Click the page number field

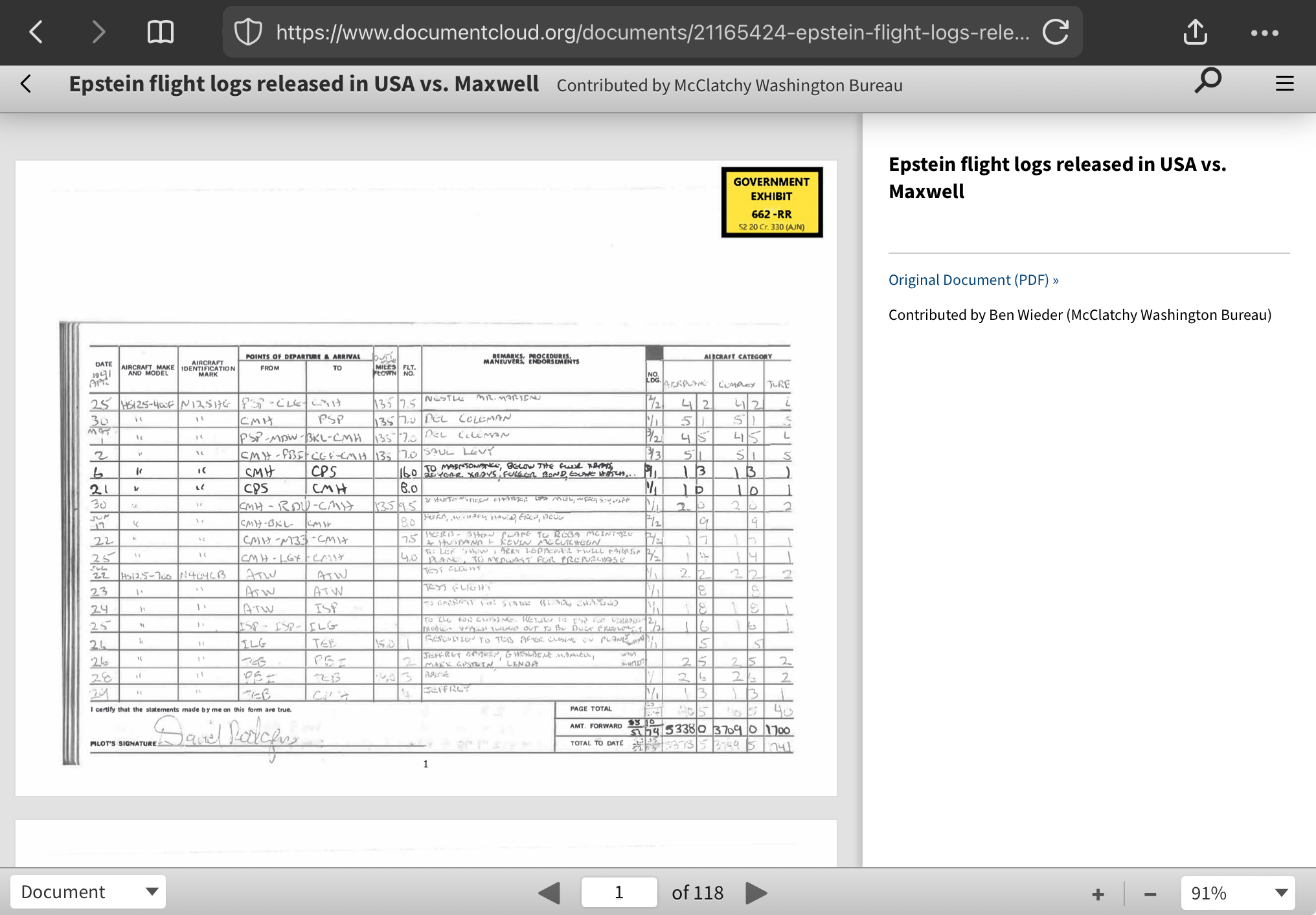point(619,892)
